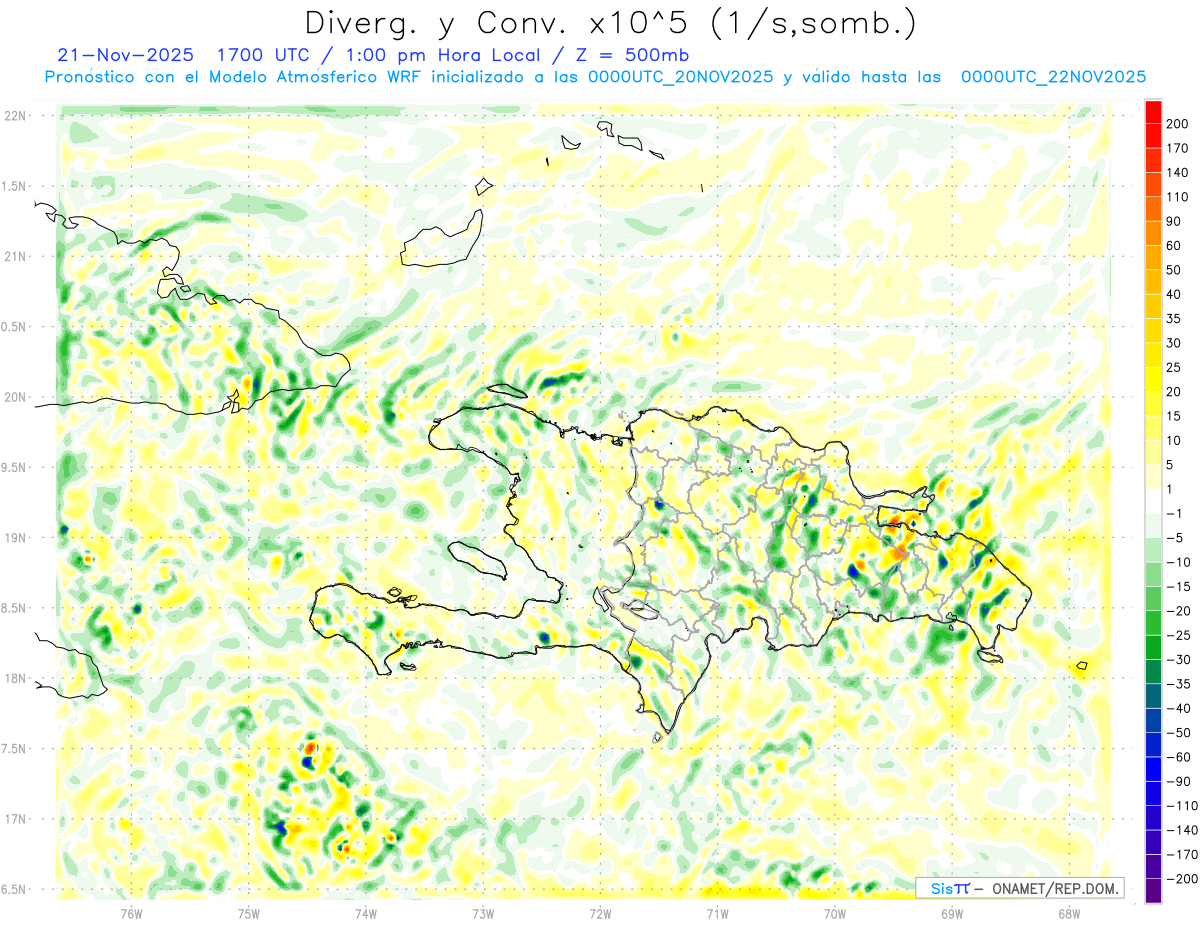Click the positive '5' color scale value
This screenshot has height=927, width=1200.
pos(1171,465)
